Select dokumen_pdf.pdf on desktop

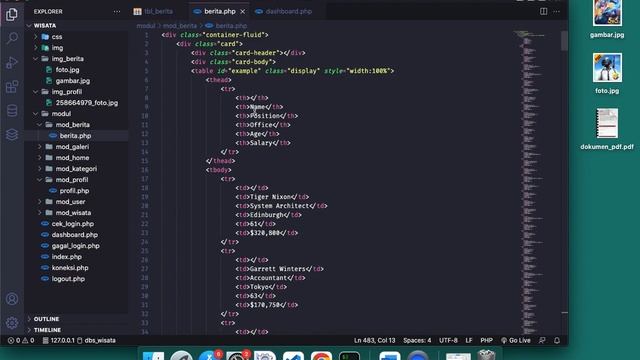[x=607, y=129]
